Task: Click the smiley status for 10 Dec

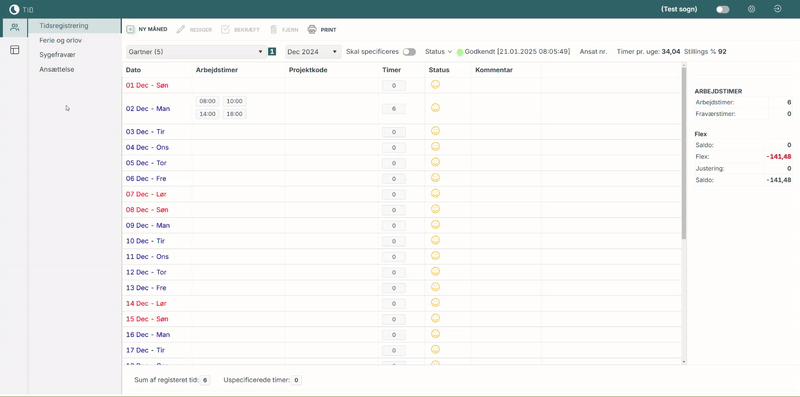Action: pyautogui.click(x=435, y=240)
